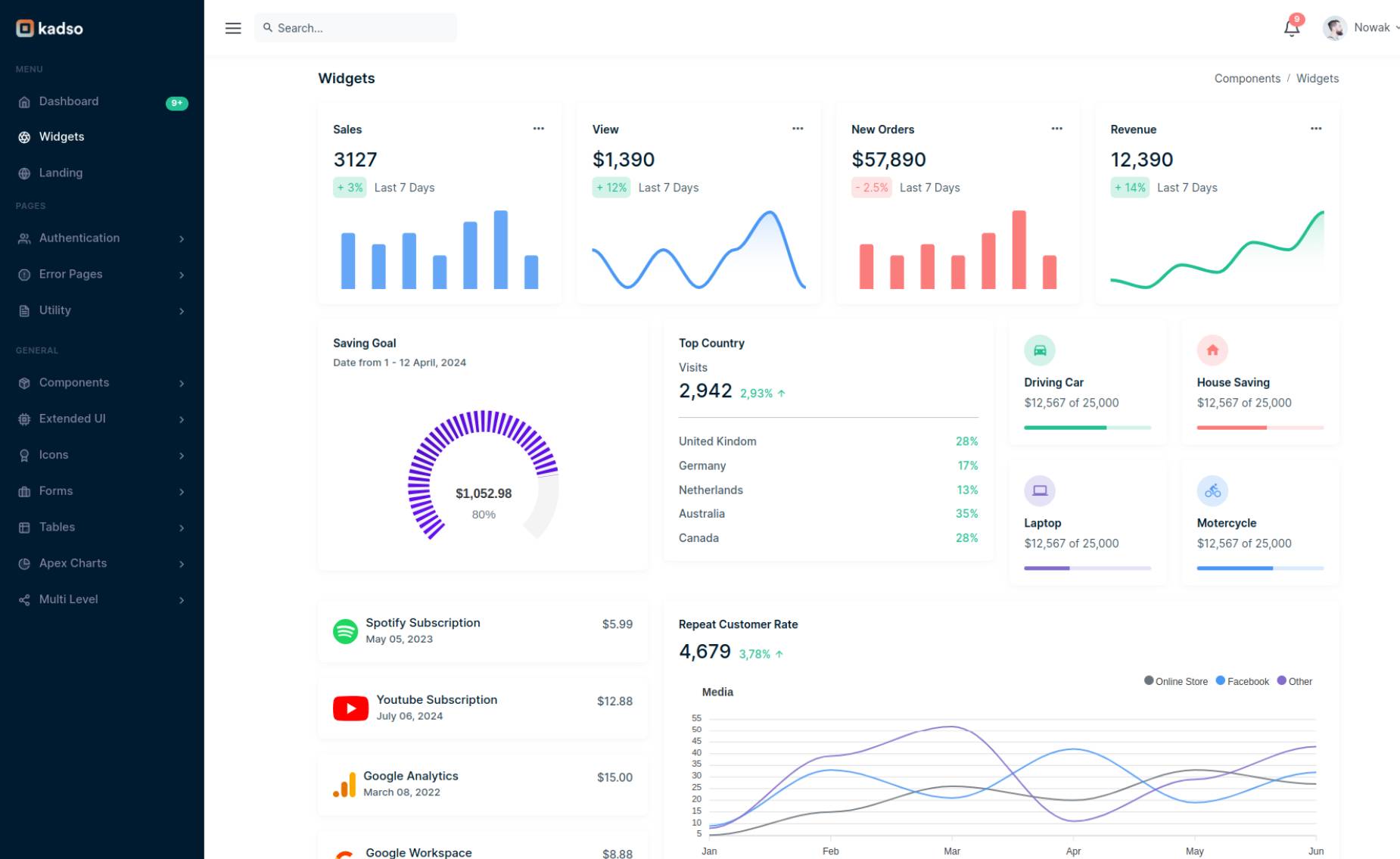
Task: Follow the Components breadcrumb link
Action: click(x=1247, y=79)
